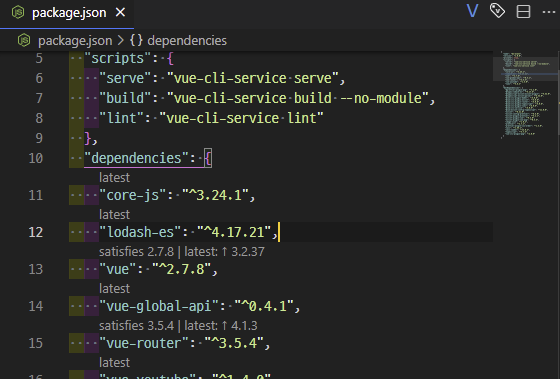Click the "latest" lens above lodash-es
560x379 pixels.
pyautogui.click(x=114, y=215)
